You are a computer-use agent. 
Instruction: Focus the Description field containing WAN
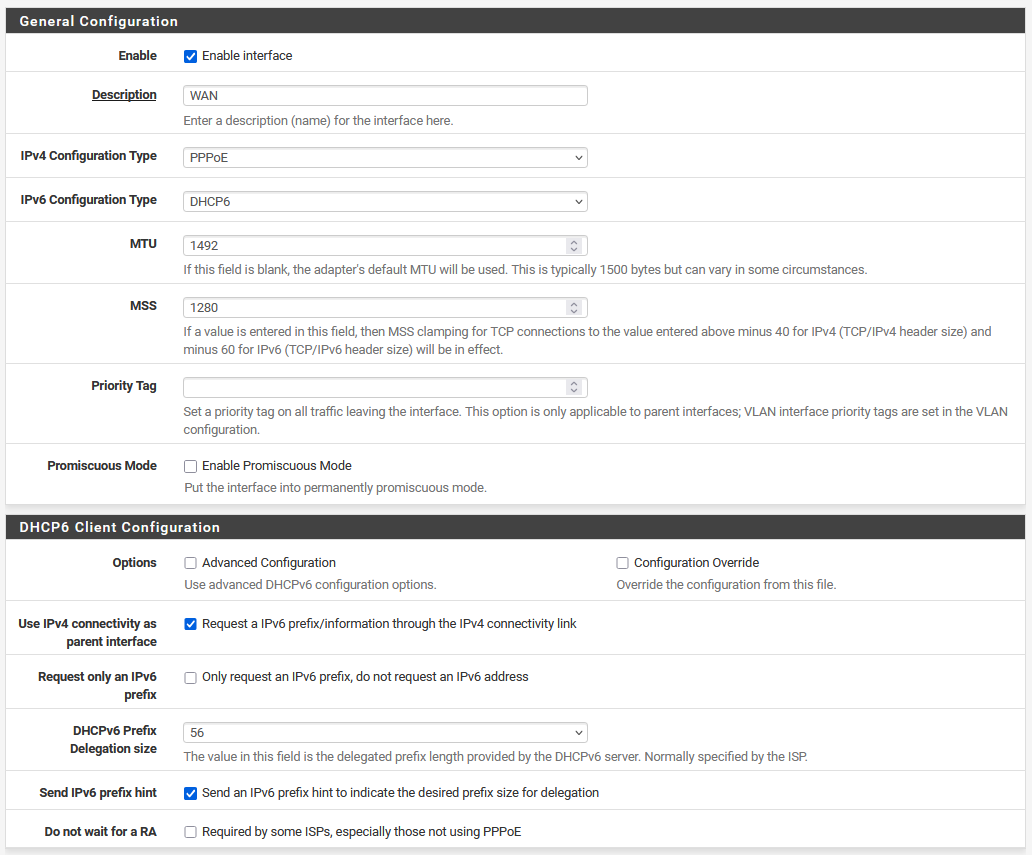(385, 95)
